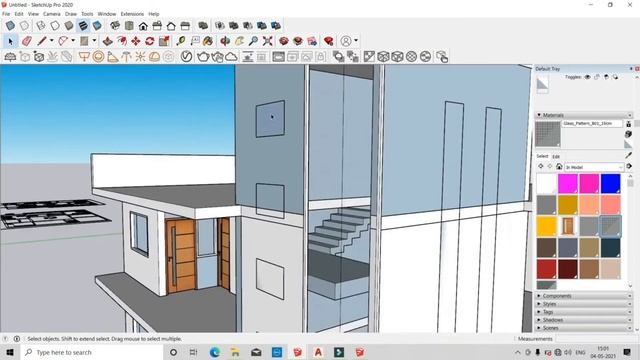Click the material name input field
Image resolution: width=640 pixels, height=360 pixels.
(x=592, y=123)
